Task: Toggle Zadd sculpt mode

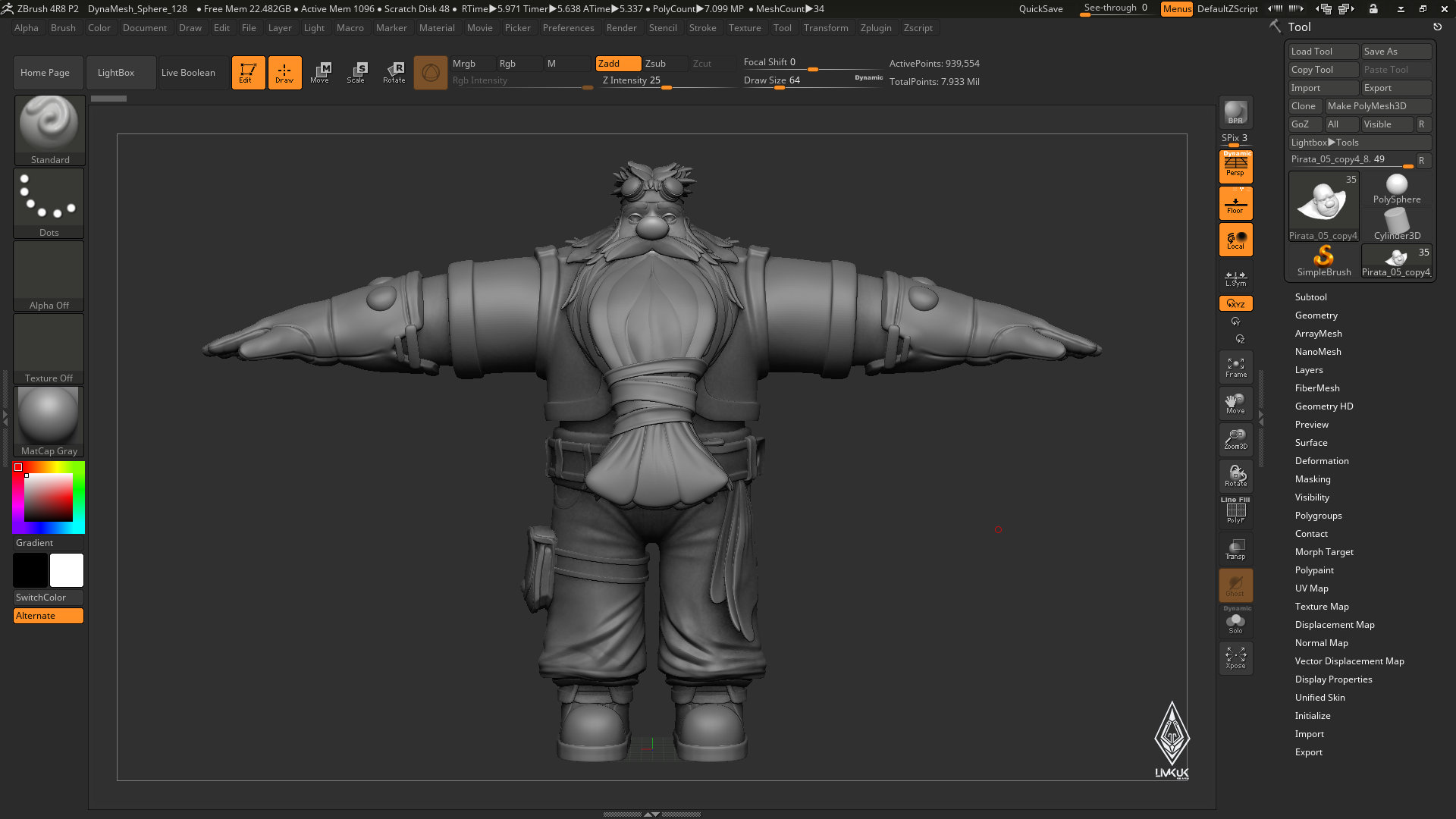Action: (618, 64)
